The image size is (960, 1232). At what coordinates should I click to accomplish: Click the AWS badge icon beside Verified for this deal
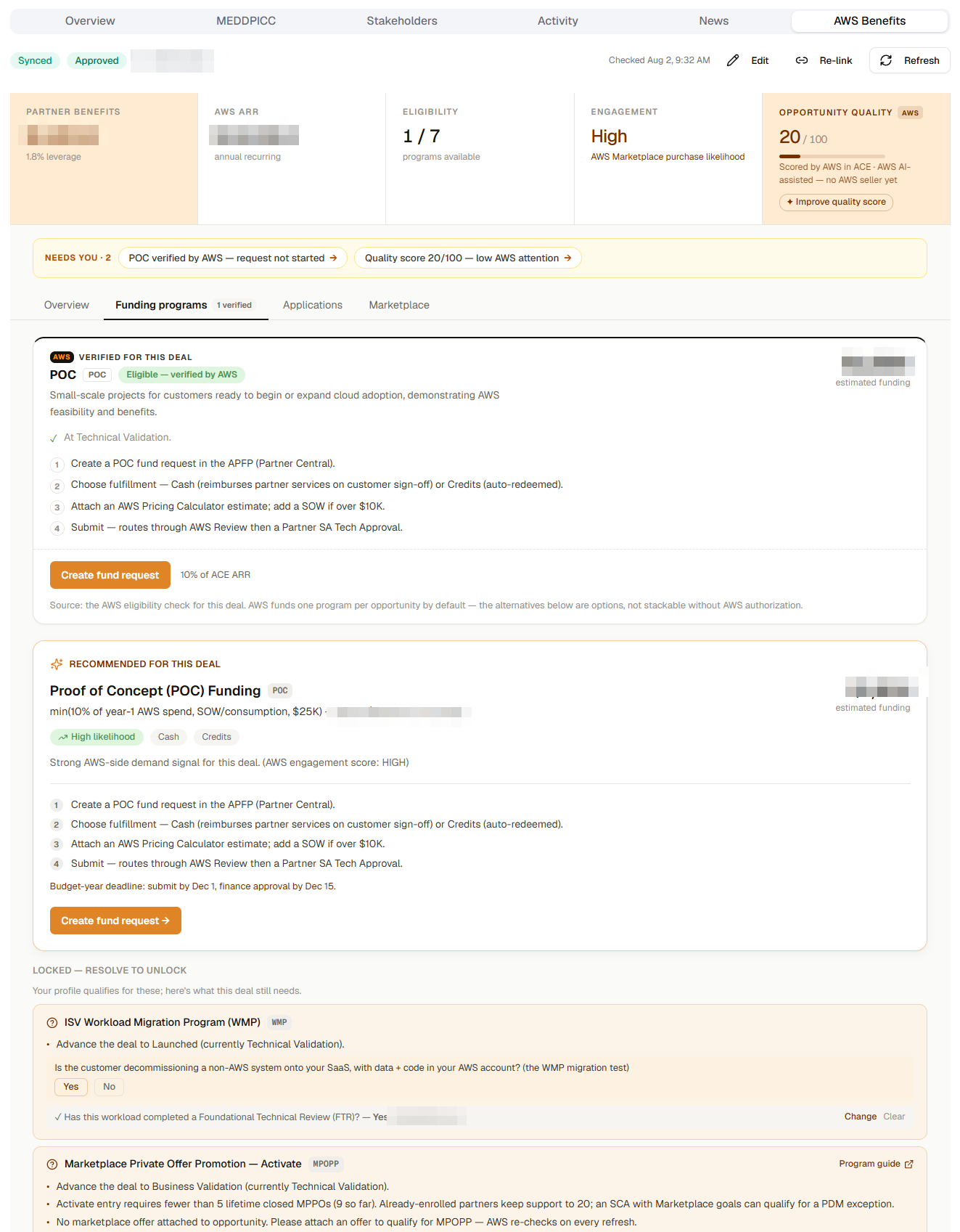(x=62, y=357)
